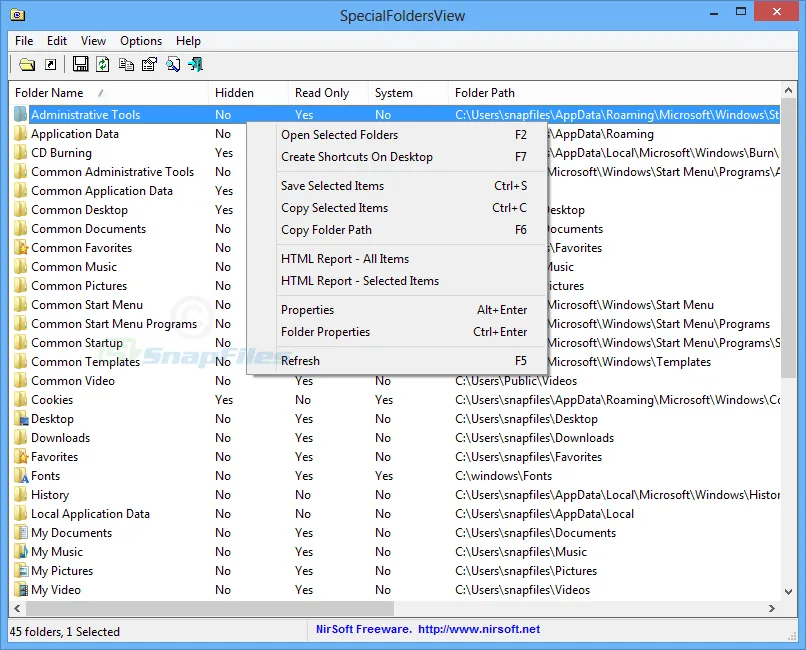
Task: Choose Save Selected Items in context menu
Action: [x=396, y=185]
